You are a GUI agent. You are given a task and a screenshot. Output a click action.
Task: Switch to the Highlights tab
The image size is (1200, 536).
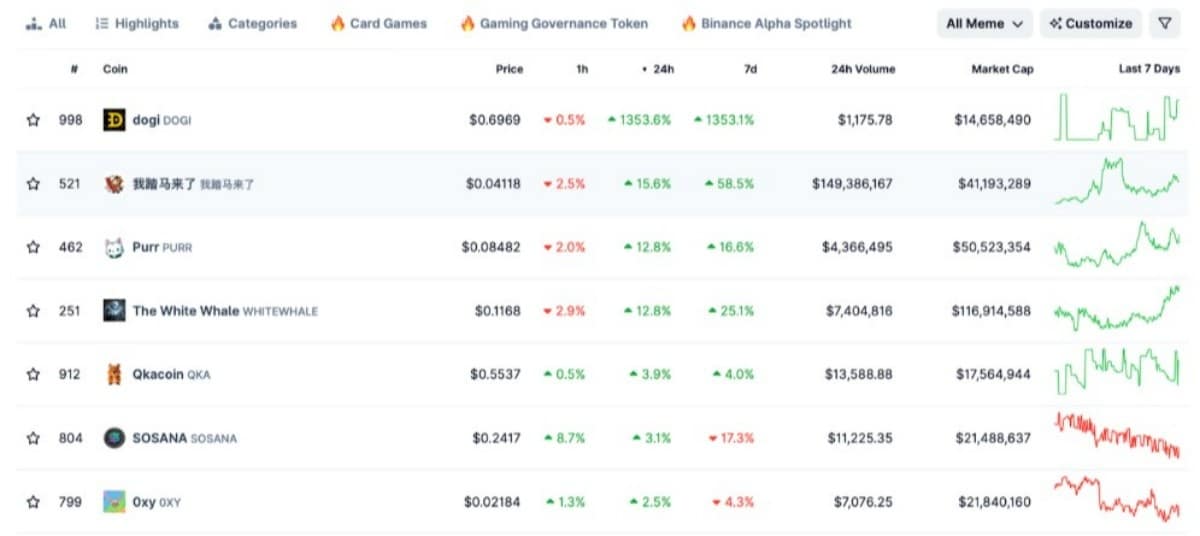[136, 23]
